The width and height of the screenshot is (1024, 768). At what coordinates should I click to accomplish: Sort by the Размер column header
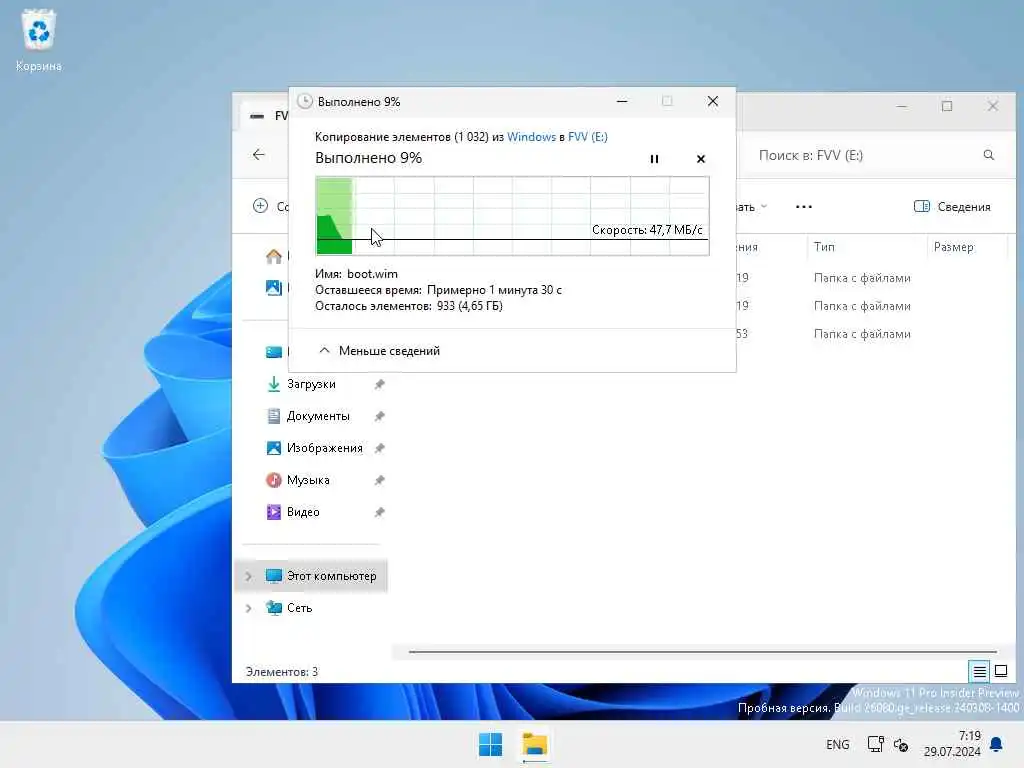953,247
